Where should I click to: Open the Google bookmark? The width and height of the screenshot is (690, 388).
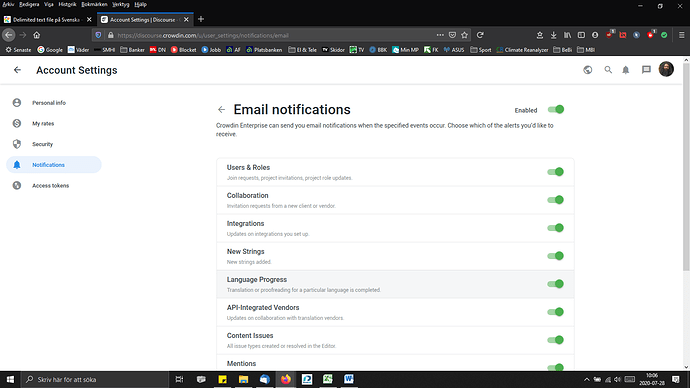pos(50,50)
